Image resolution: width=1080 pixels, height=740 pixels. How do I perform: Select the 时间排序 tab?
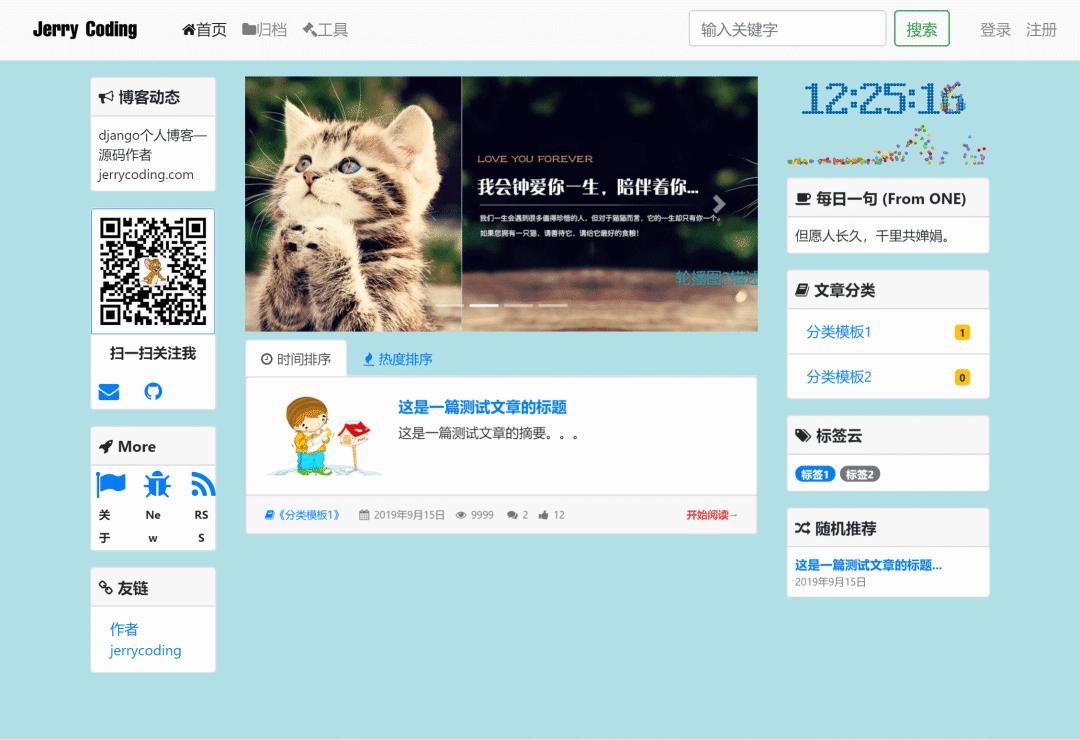pyautogui.click(x=298, y=357)
